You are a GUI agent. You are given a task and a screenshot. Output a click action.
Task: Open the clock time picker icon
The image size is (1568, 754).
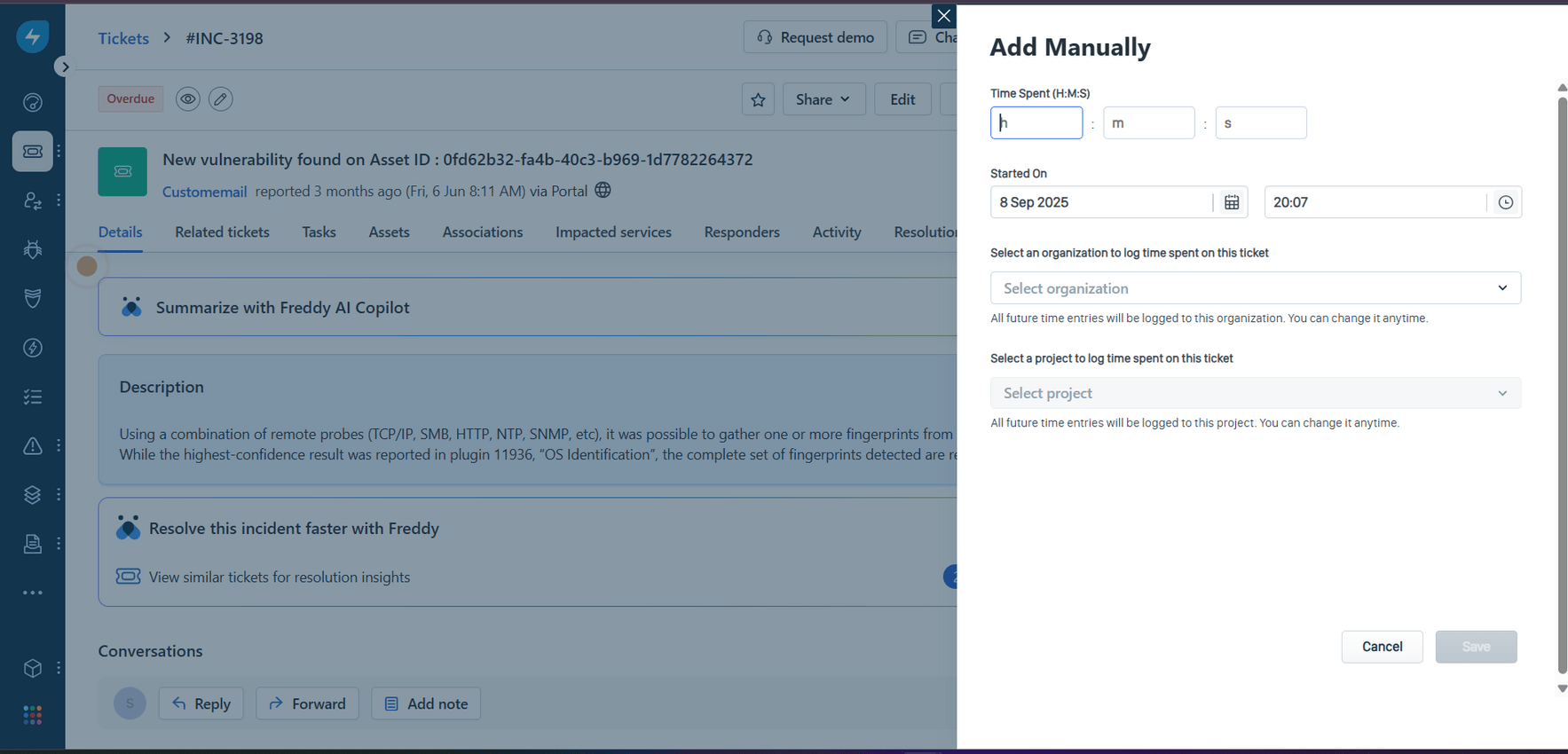1506,202
